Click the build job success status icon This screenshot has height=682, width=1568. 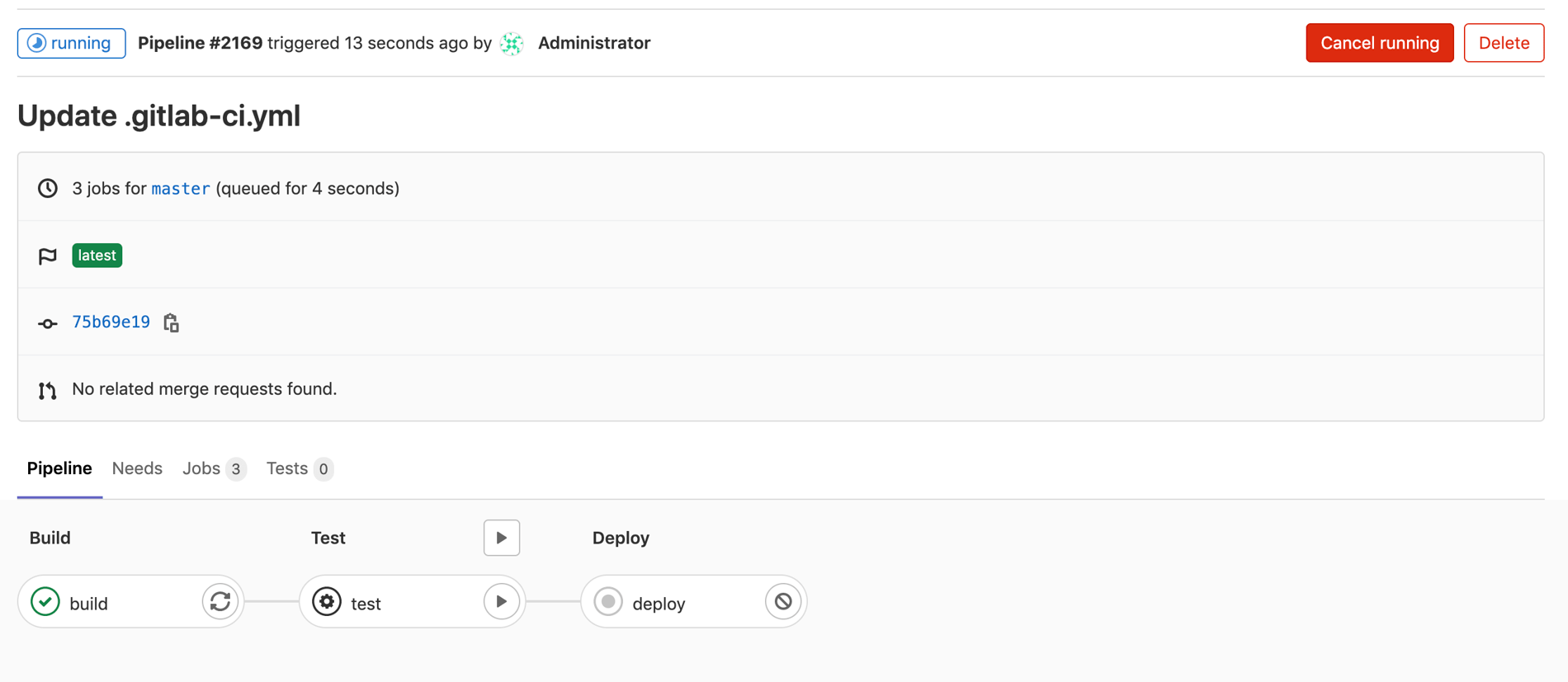pos(45,602)
